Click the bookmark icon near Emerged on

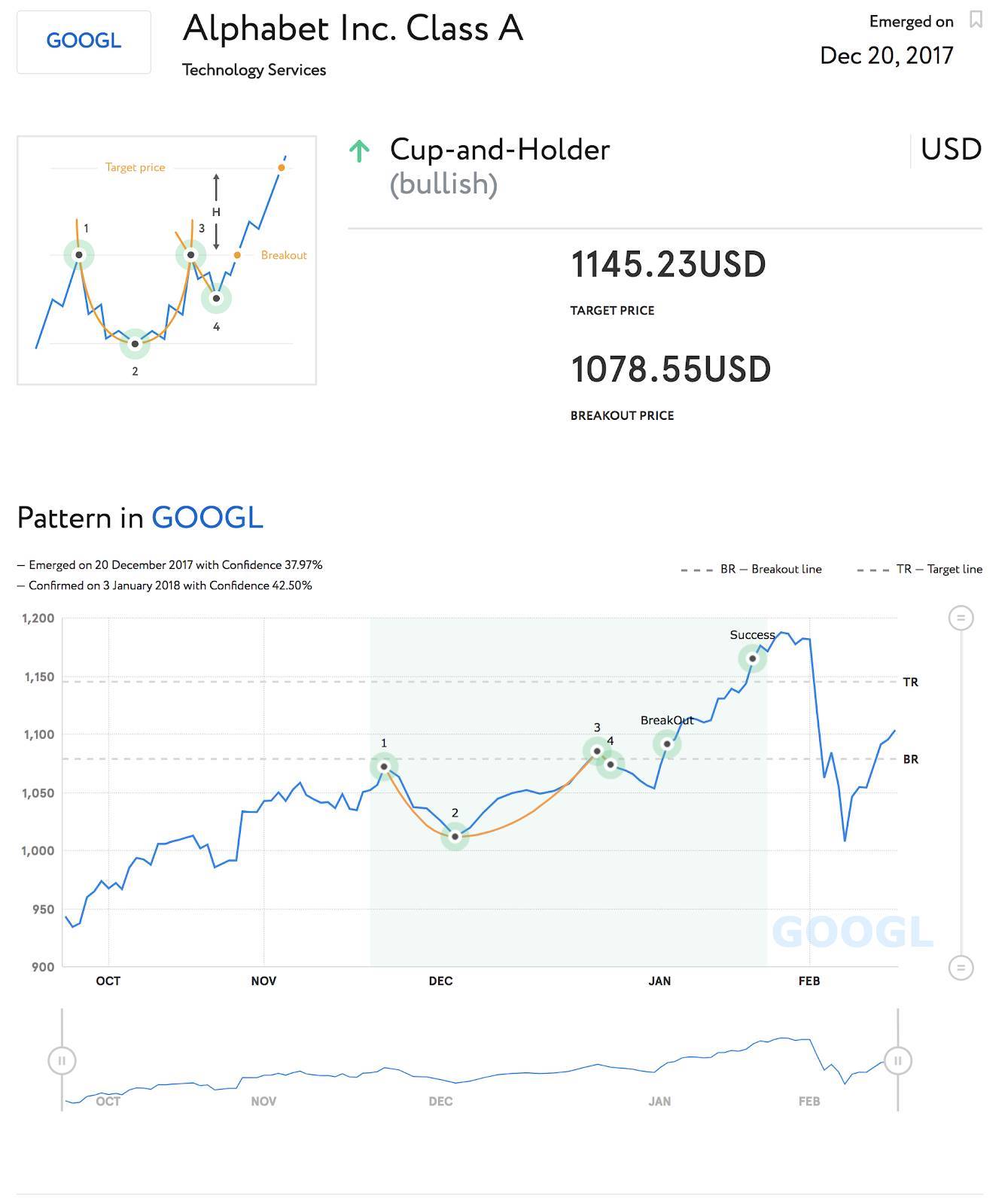click(x=976, y=20)
